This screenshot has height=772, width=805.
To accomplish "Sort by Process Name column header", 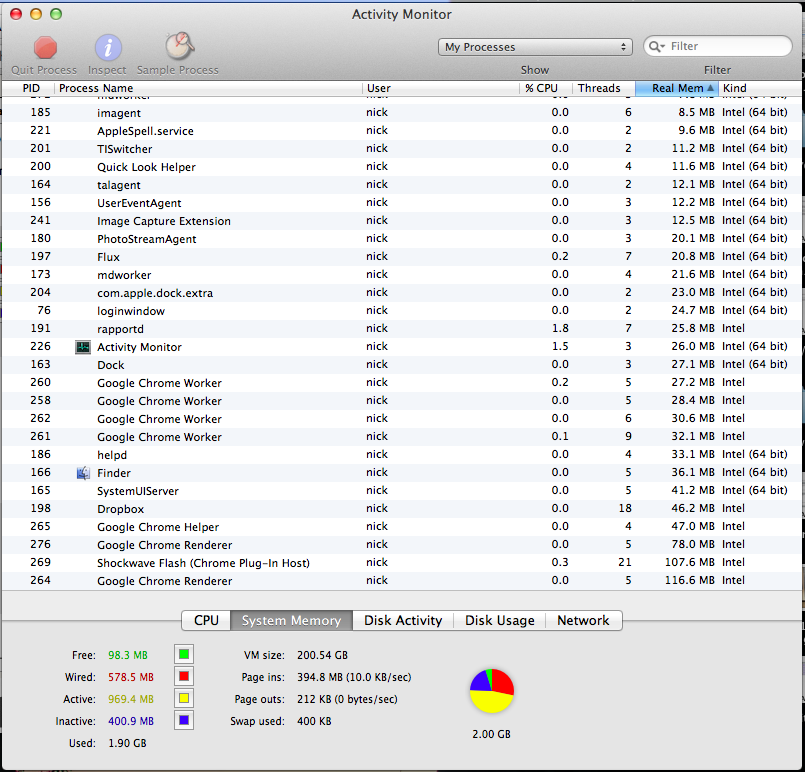I will coord(208,88).
